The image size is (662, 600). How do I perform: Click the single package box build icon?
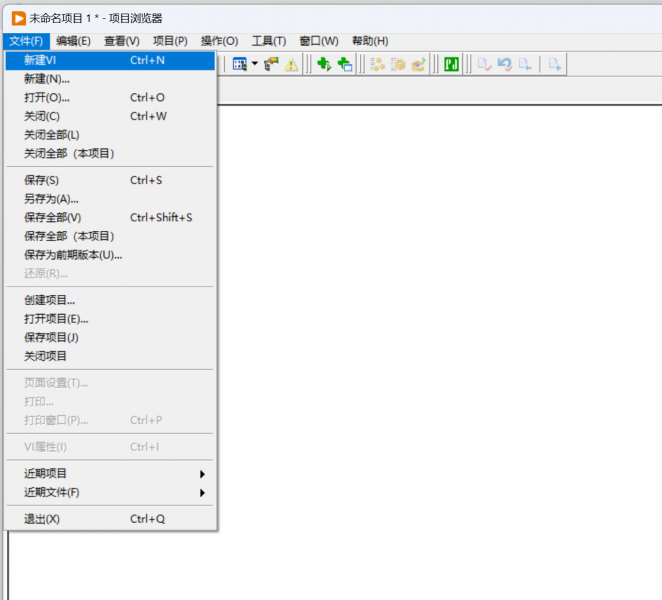398,64
